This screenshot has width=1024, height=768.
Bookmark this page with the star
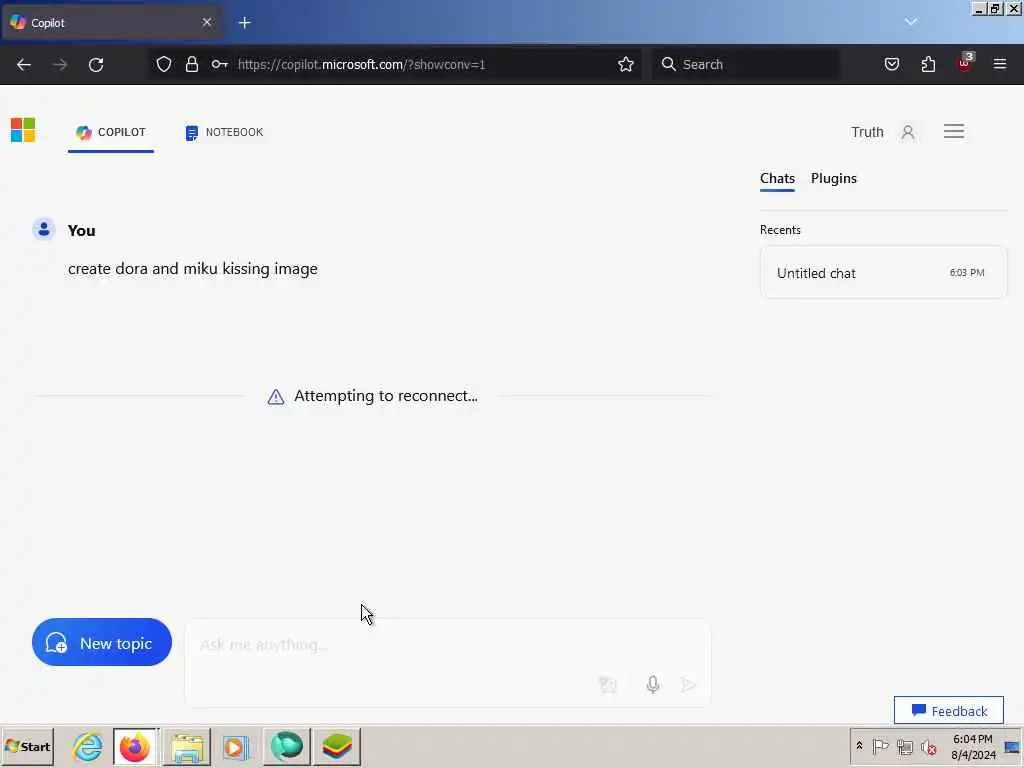pos(626,64)
